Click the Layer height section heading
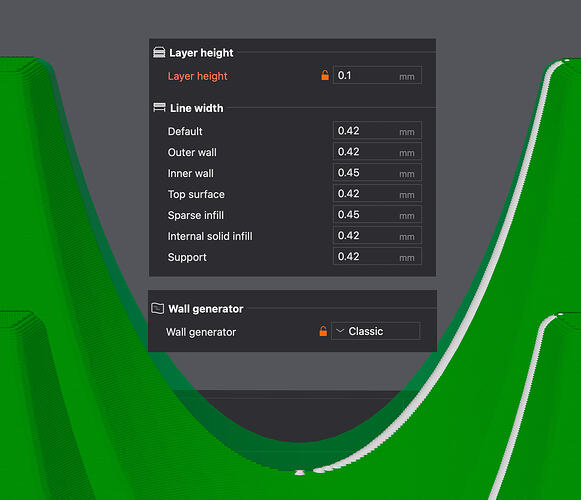 click(x=201, y=53)
